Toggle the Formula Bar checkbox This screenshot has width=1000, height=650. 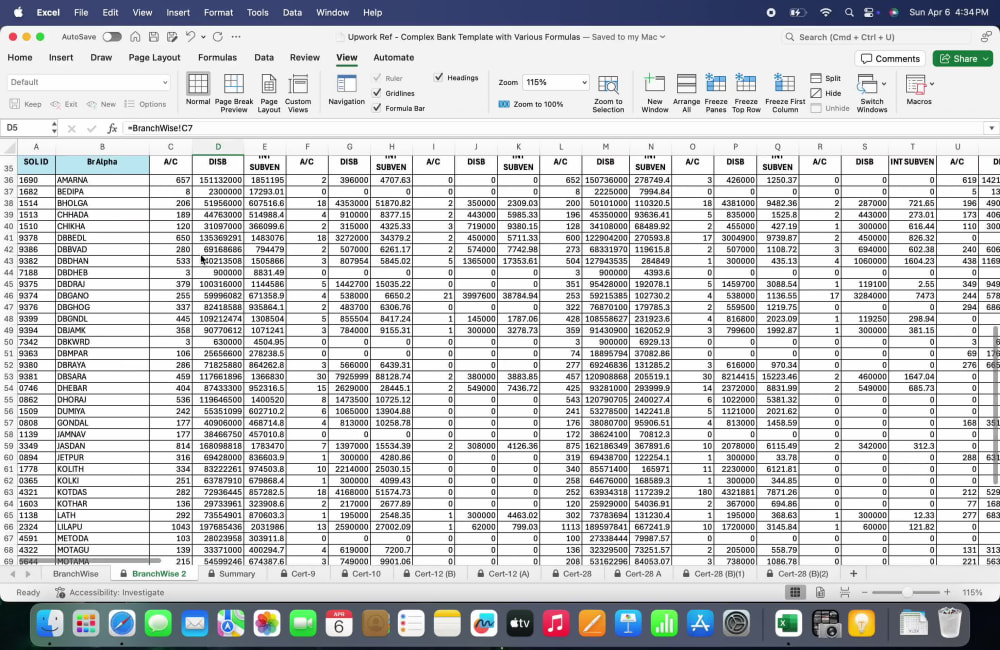point(377,108)
